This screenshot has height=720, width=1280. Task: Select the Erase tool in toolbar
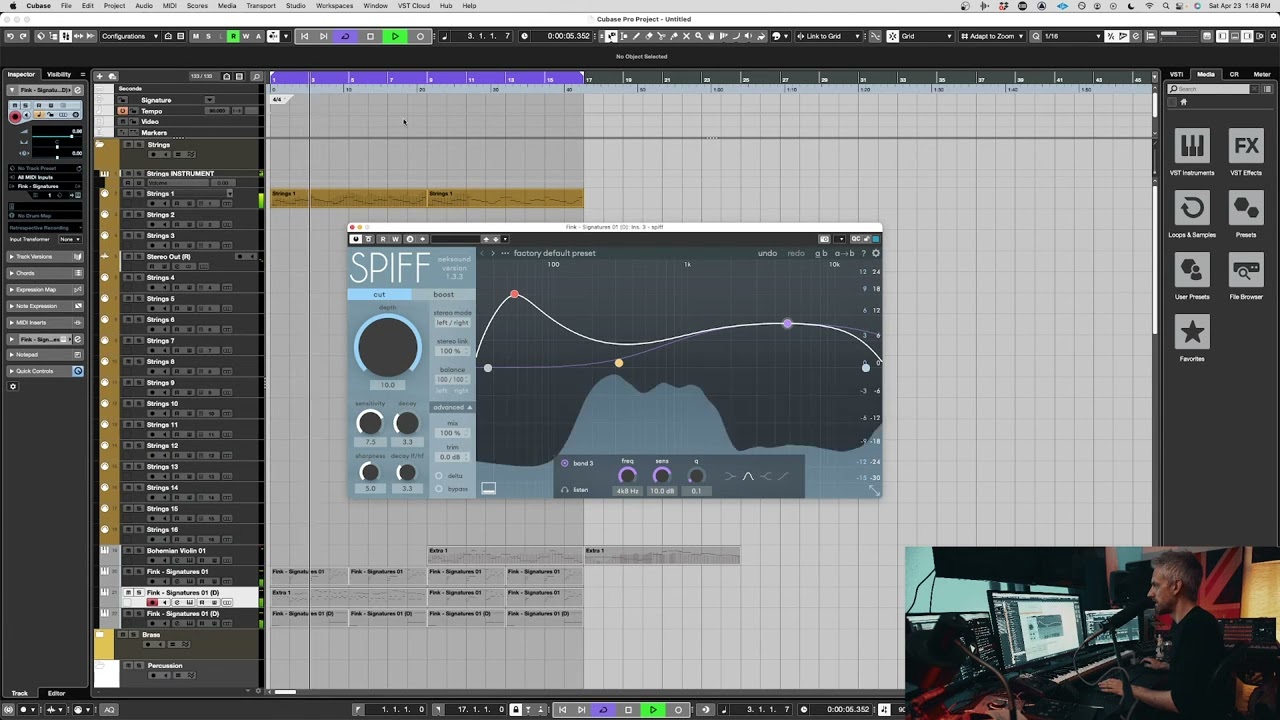[x=649, y=36]
